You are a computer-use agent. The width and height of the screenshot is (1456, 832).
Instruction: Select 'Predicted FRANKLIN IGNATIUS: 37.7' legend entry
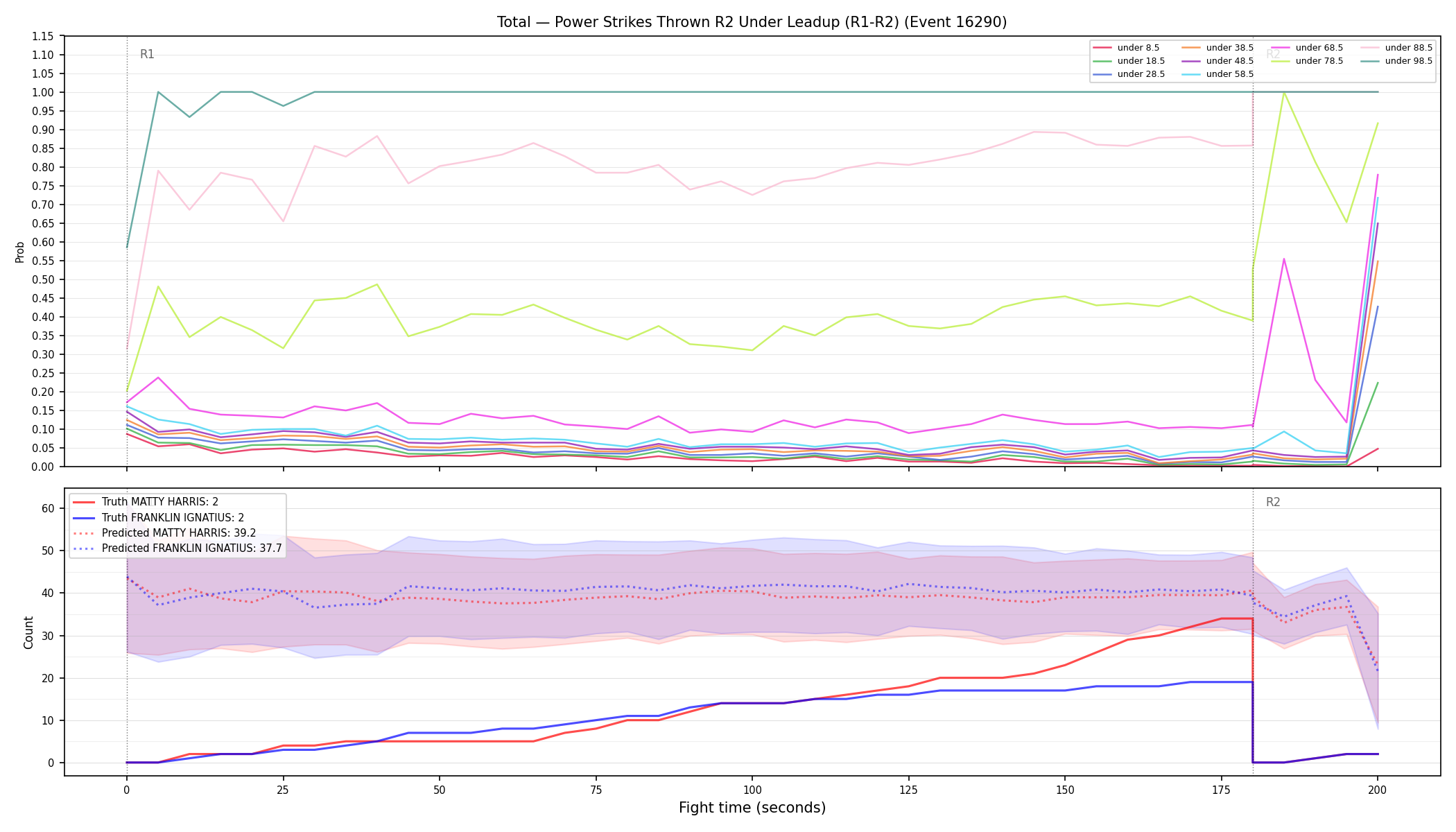[177, 548]
